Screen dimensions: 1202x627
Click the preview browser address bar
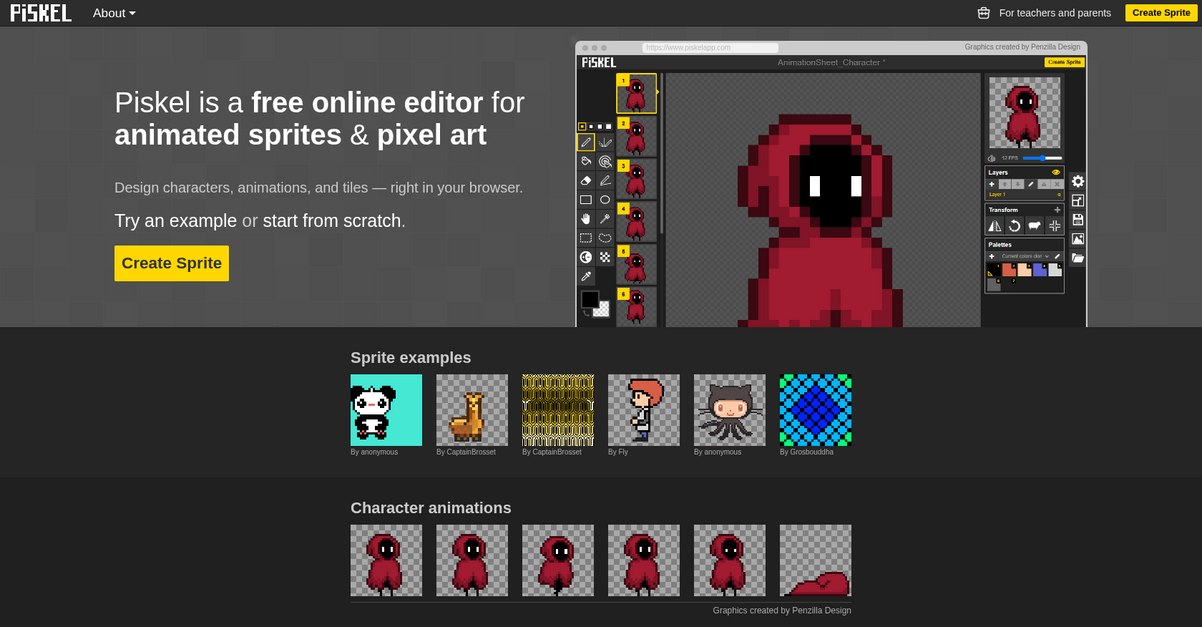click(710, 47)
